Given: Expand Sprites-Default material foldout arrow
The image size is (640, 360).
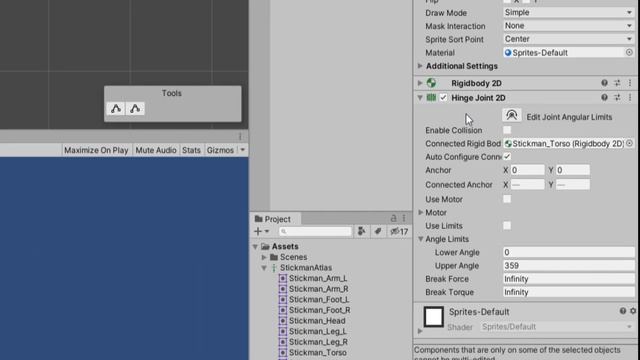Looking at the screenshot, I should point(420,331).
